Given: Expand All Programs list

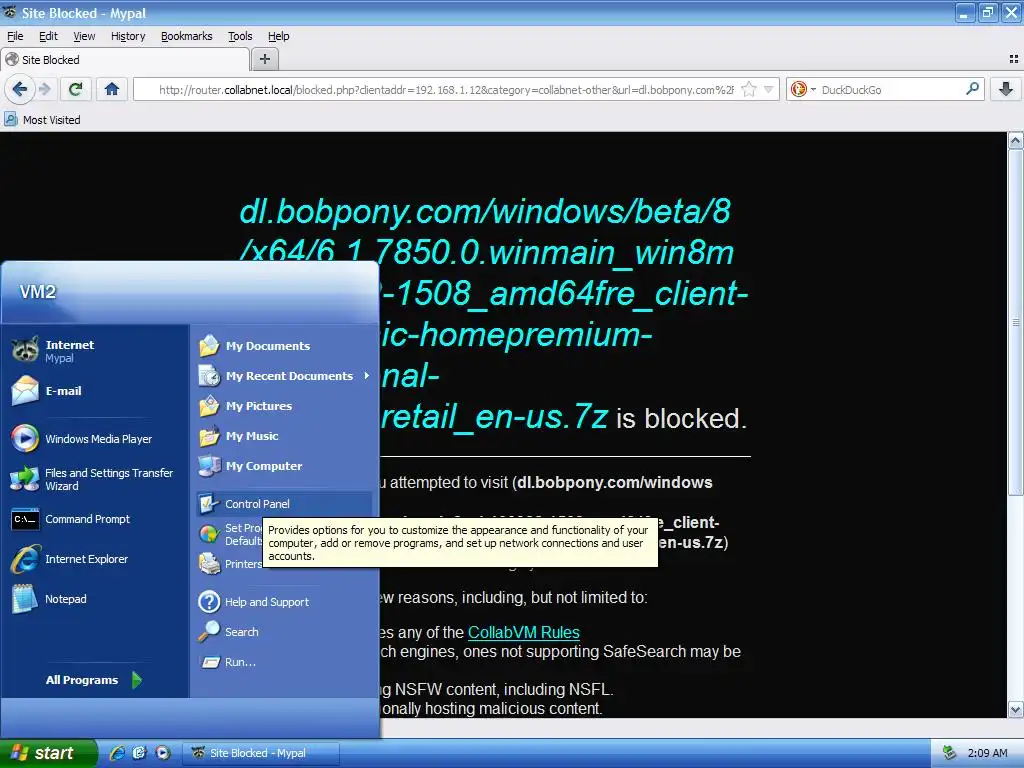Looking at the screenshot, I should 95,680.
